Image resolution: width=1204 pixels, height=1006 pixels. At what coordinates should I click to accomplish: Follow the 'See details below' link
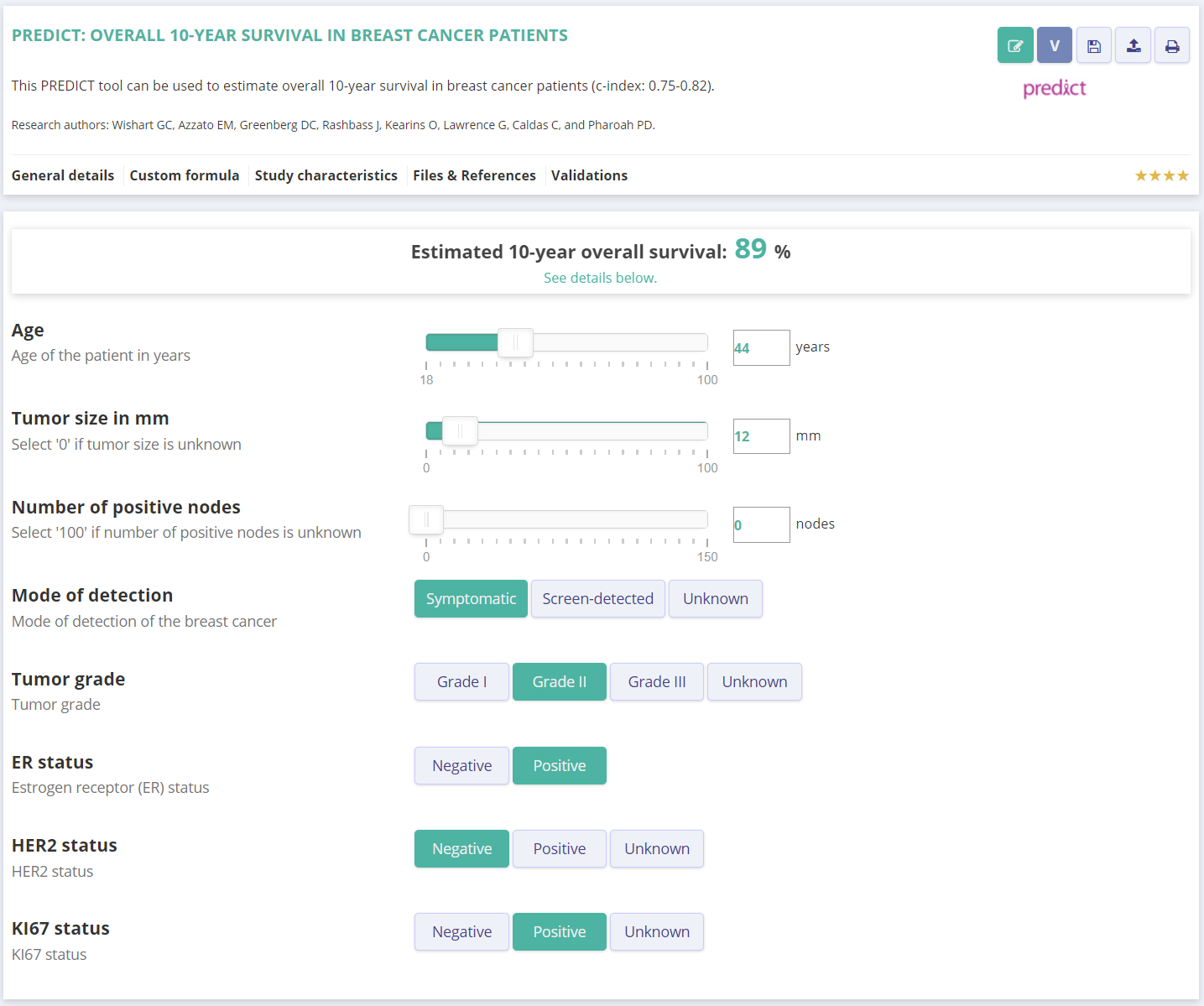[x=600, y=278]
